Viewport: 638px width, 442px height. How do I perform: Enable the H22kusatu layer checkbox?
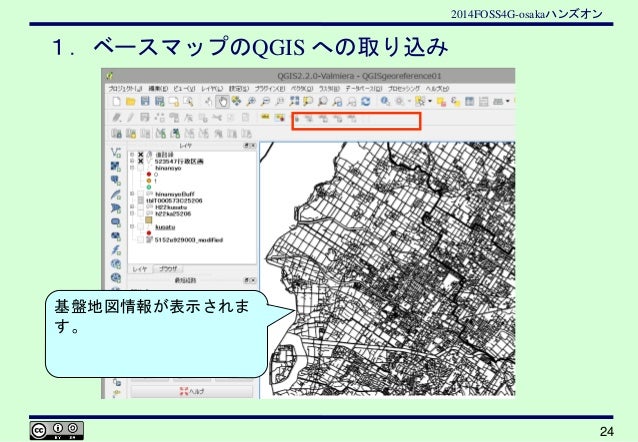[140, 207]
